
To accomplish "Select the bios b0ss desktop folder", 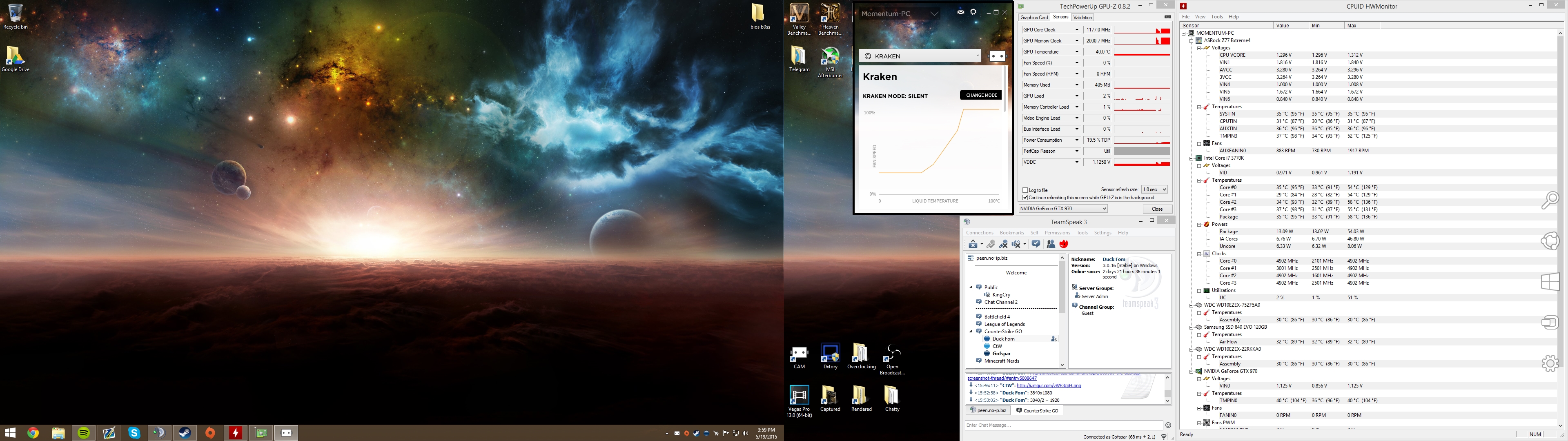I will point(759,16).
